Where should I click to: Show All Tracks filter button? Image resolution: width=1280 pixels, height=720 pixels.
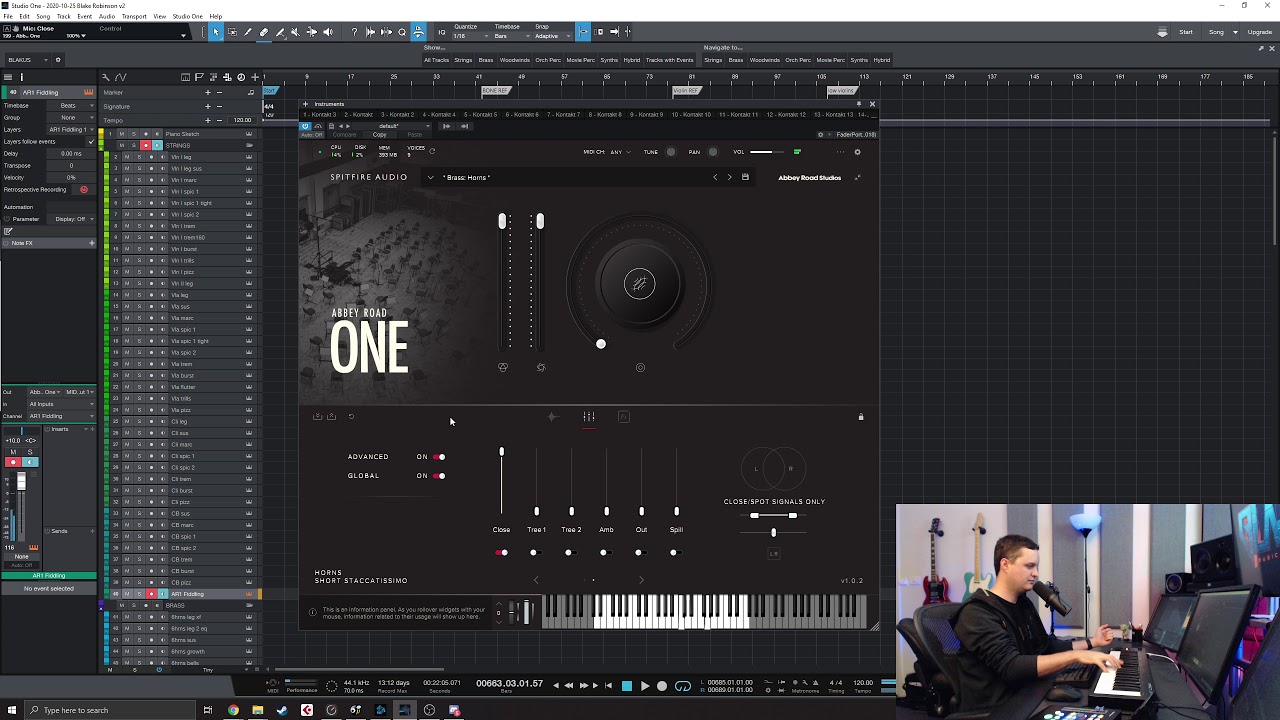pos(436,60)
